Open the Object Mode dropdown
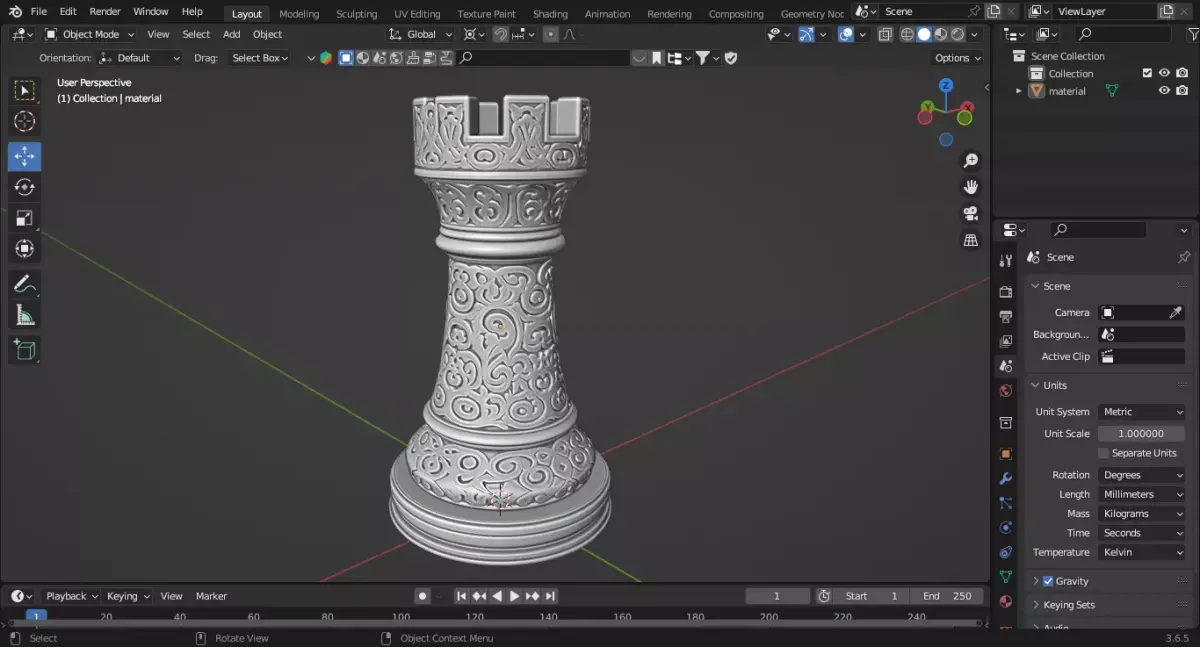Screen dimensions: 1200x647 click(90, 34)
